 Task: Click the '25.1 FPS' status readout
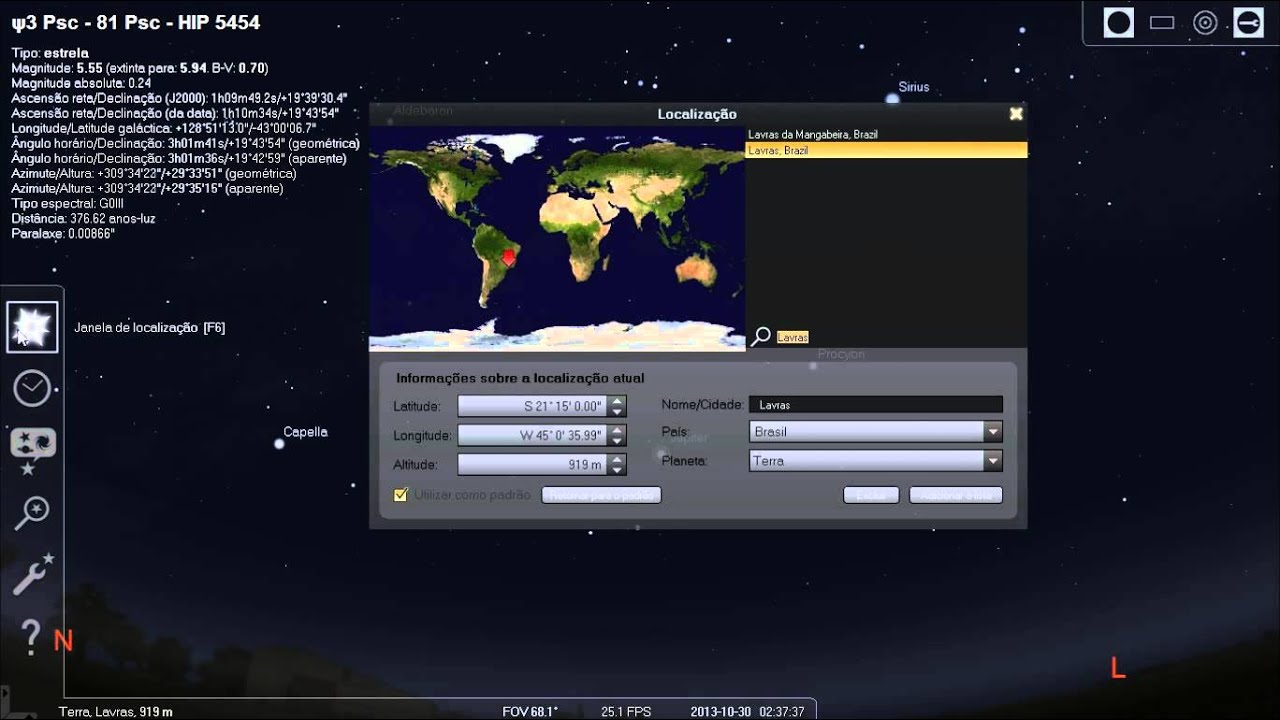pos(626,711)
